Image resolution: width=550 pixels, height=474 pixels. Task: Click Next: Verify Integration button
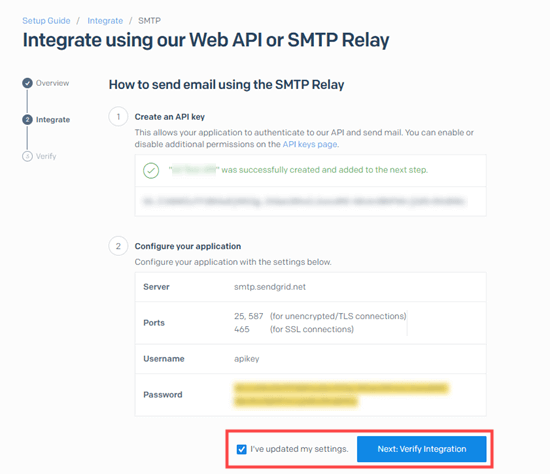(x=422, y=449)
